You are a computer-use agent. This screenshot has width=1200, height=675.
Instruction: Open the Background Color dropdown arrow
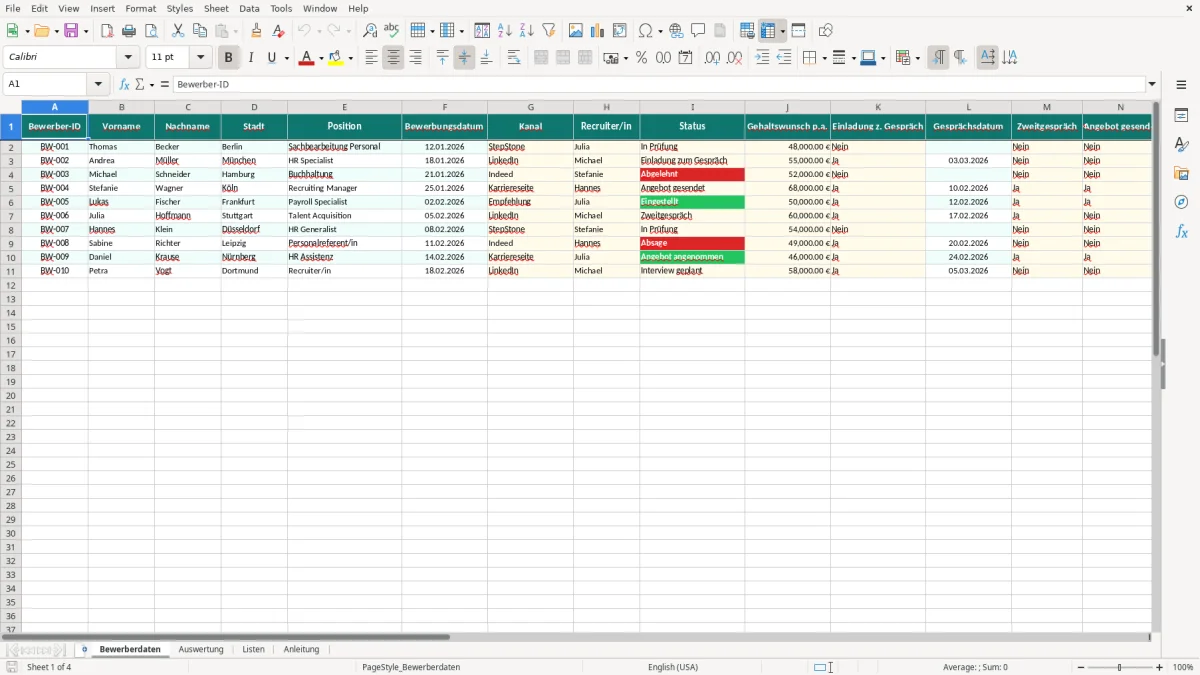coord(350,58)
